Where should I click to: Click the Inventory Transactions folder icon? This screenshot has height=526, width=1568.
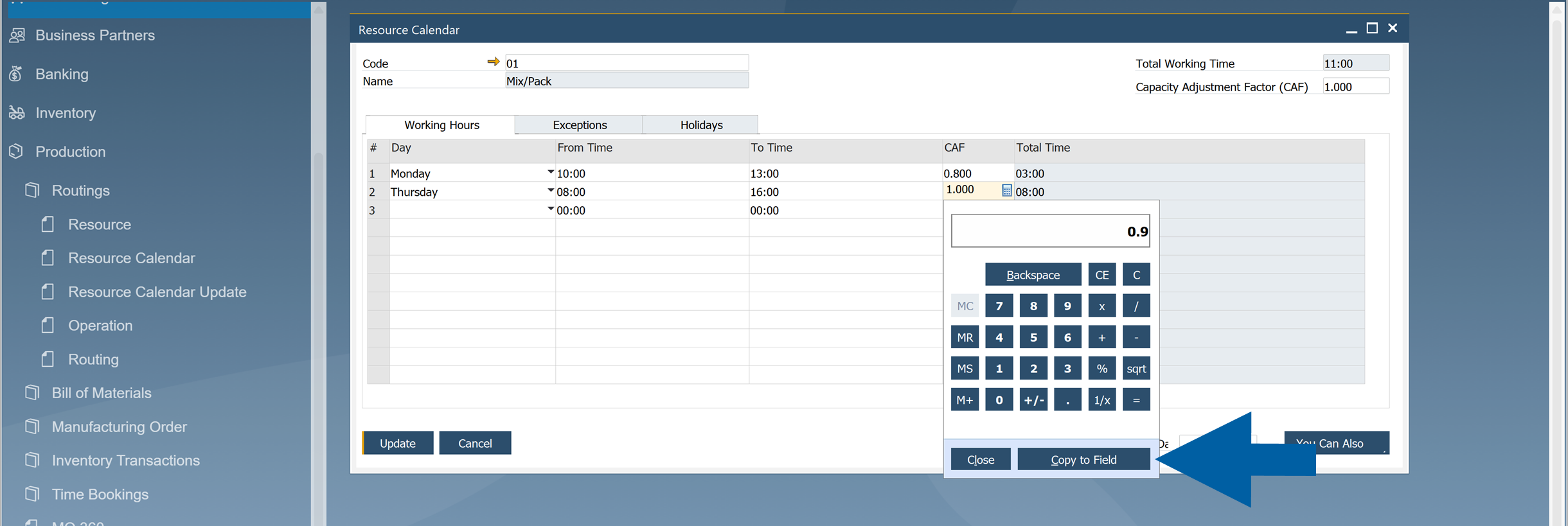[x=32, y=460]
